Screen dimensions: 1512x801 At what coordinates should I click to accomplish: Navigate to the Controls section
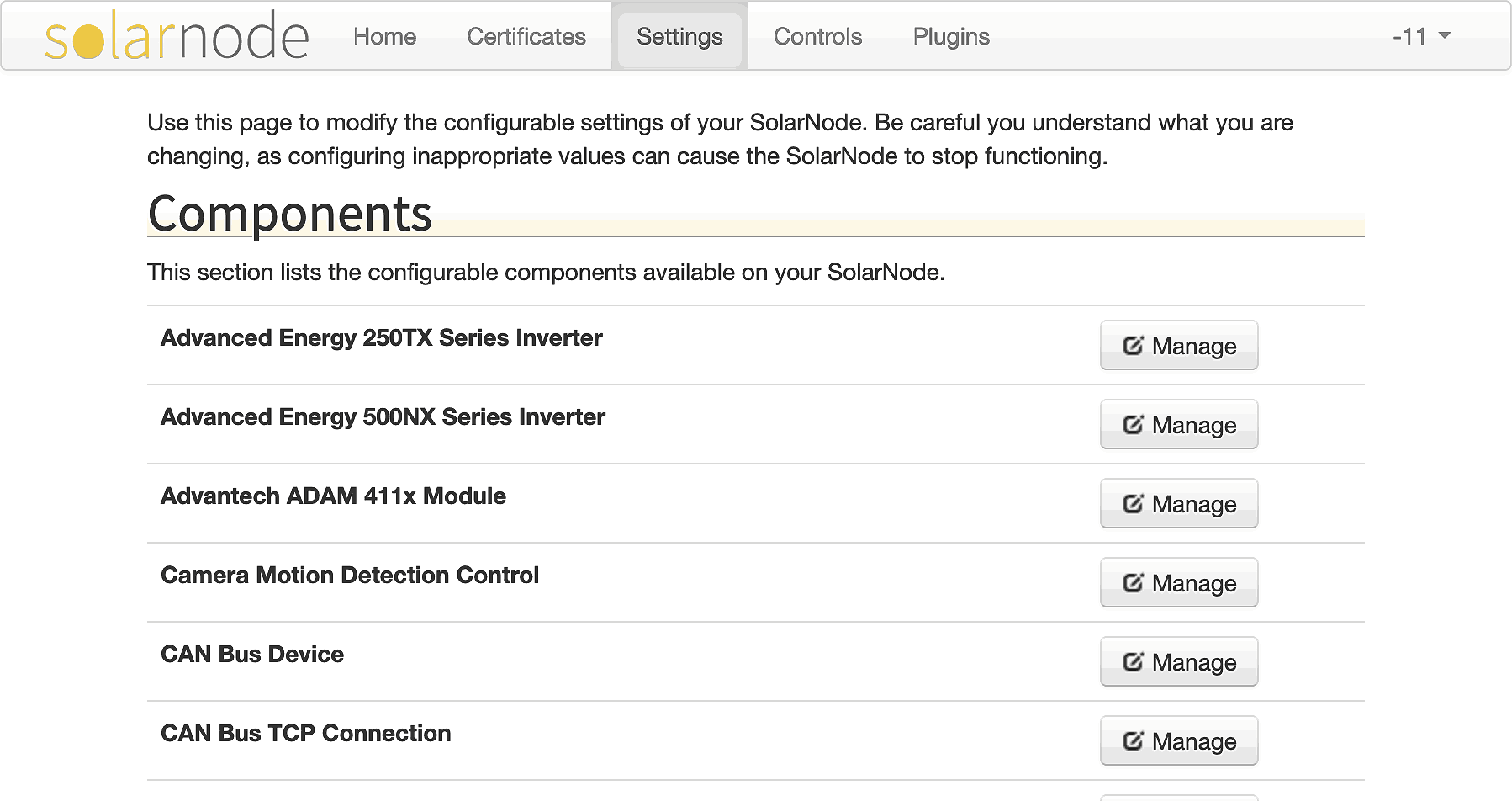pyautogui.click(x=817, y=36)
